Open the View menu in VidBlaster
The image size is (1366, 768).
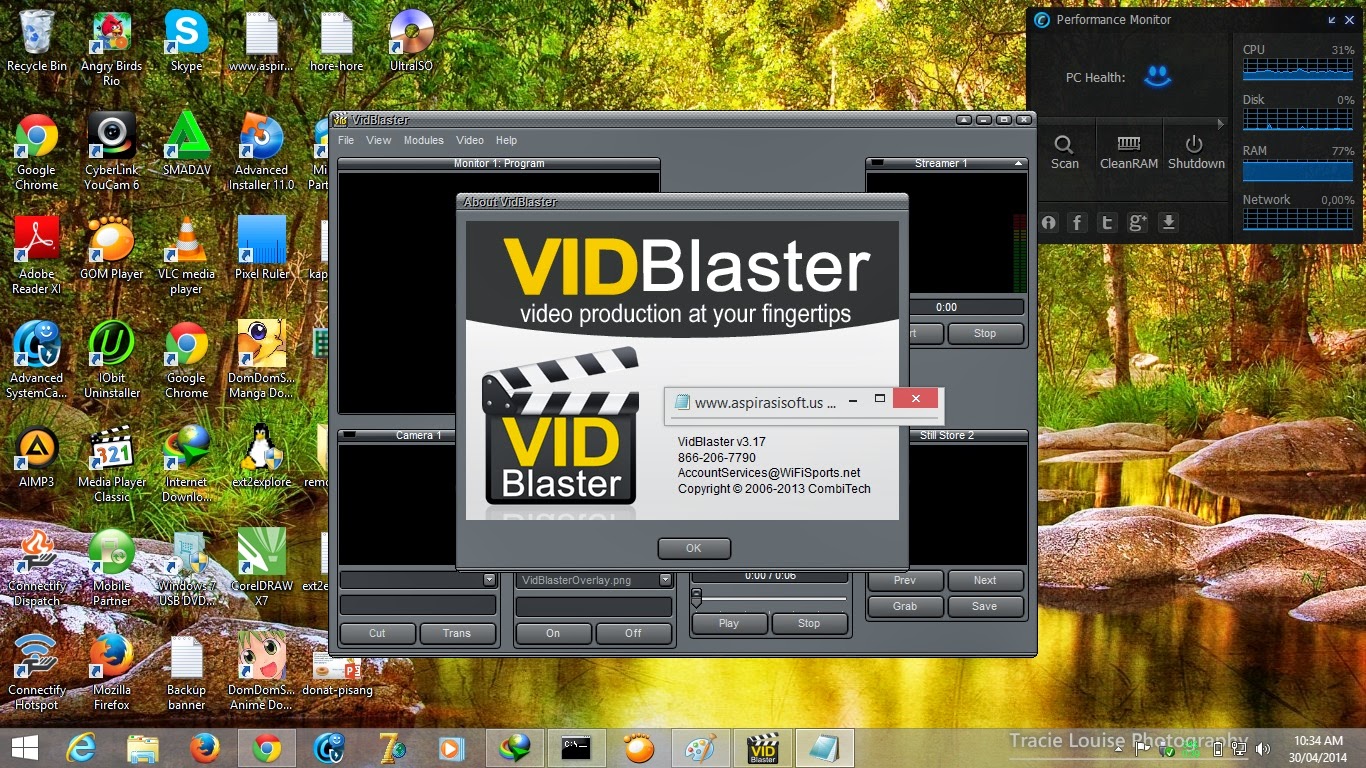379,140
